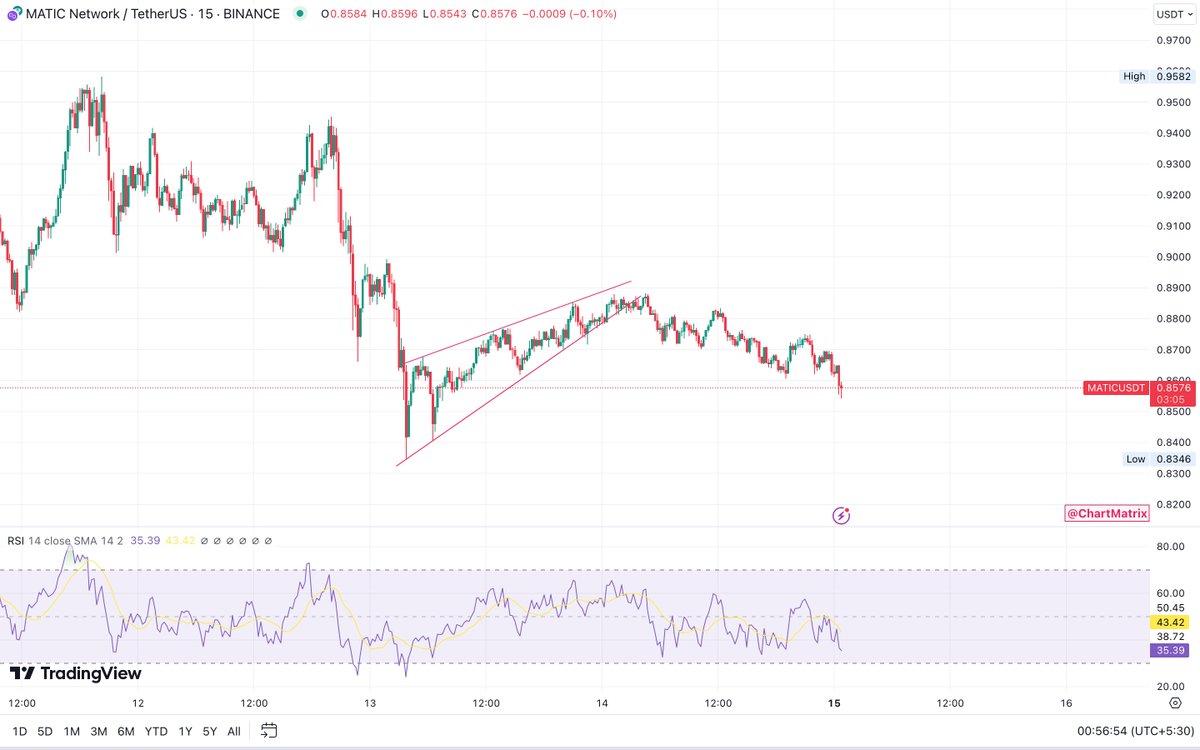
Task: Click the low value L0.8543
Action: [x=447, y=14]
